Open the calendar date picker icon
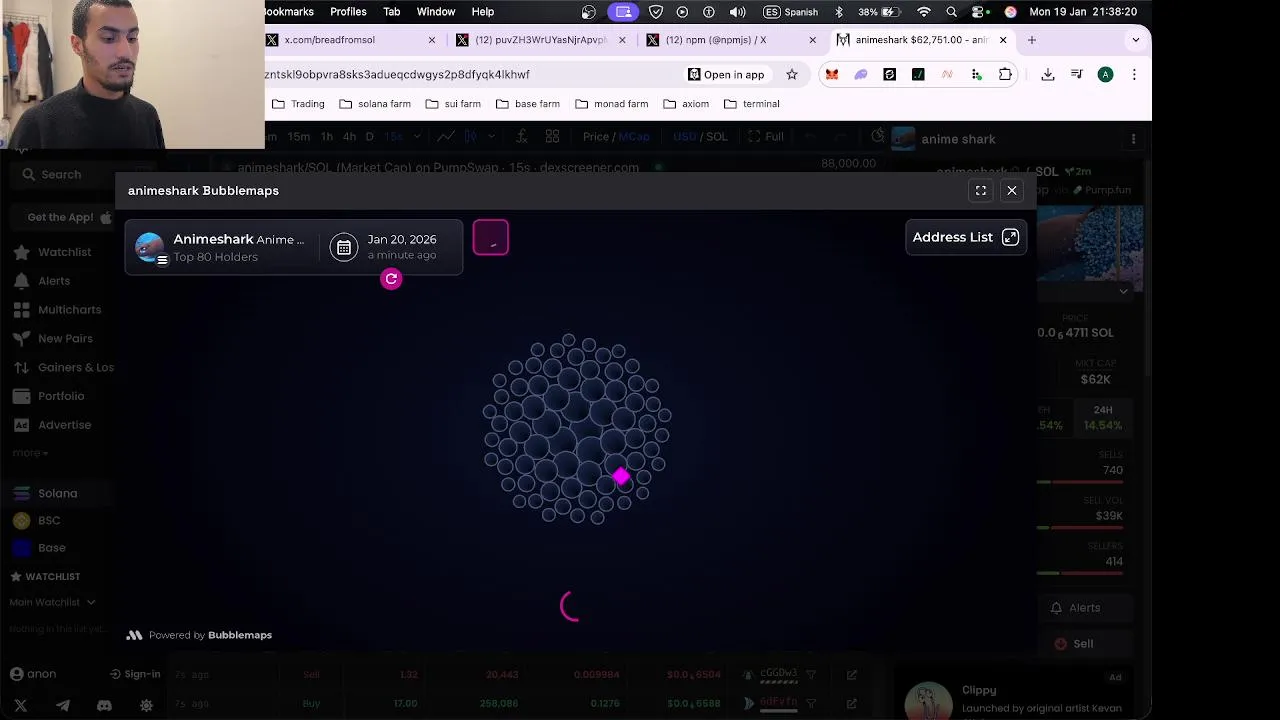 343,247
